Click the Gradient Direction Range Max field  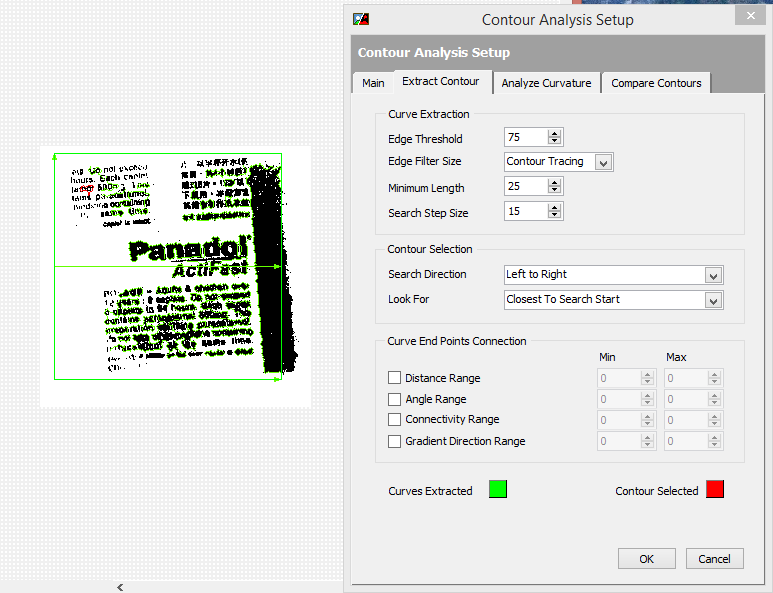(x=686, y=441)
